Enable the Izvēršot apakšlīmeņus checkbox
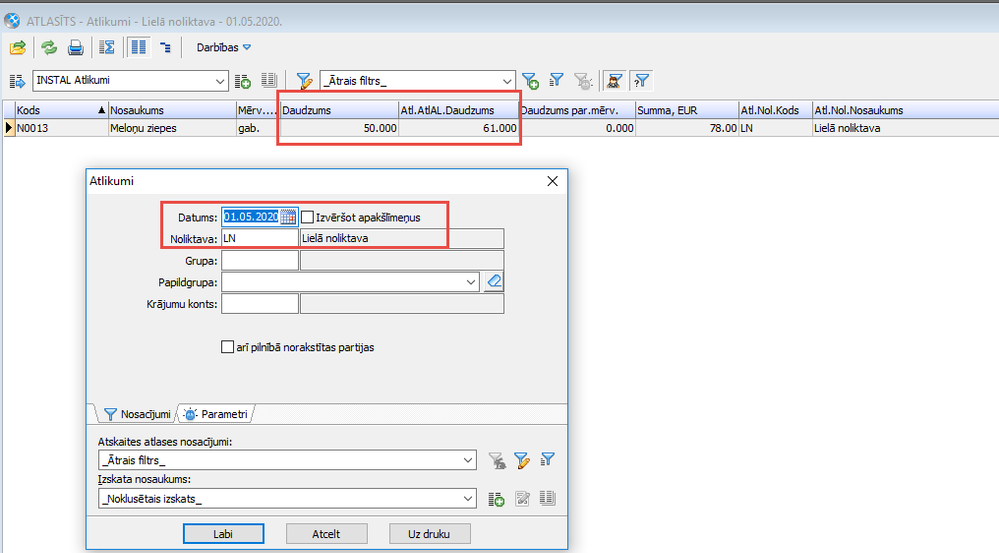The image size is (999, 553). coord(307,217)
